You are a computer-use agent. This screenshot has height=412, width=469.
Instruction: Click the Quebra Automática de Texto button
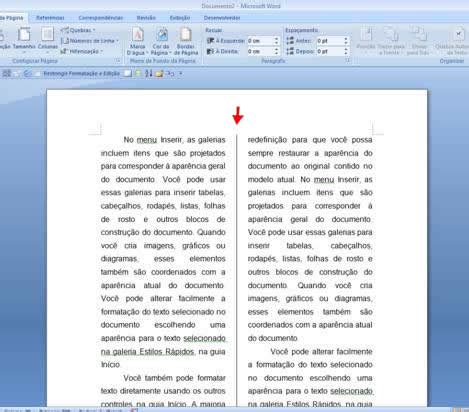[x=452, y=41]
